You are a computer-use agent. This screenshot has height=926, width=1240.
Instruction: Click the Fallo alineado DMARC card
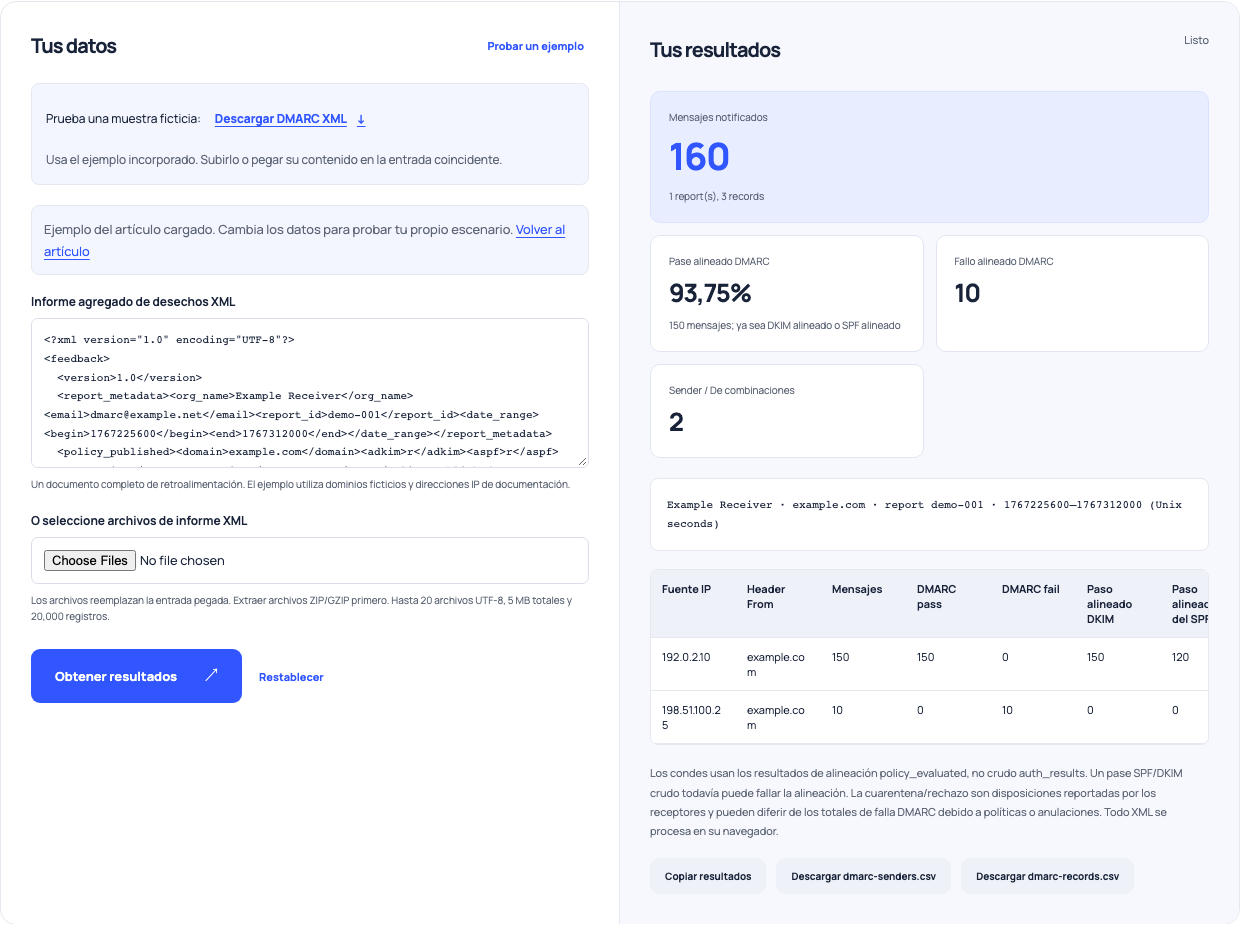pos(1072,293)
